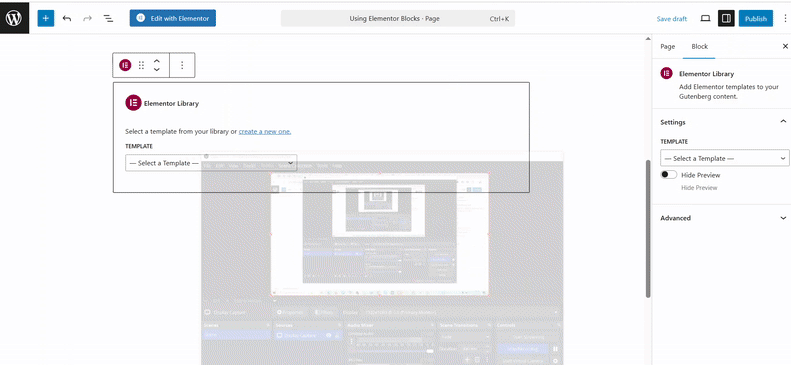Undo the last change

pos(67,19)
